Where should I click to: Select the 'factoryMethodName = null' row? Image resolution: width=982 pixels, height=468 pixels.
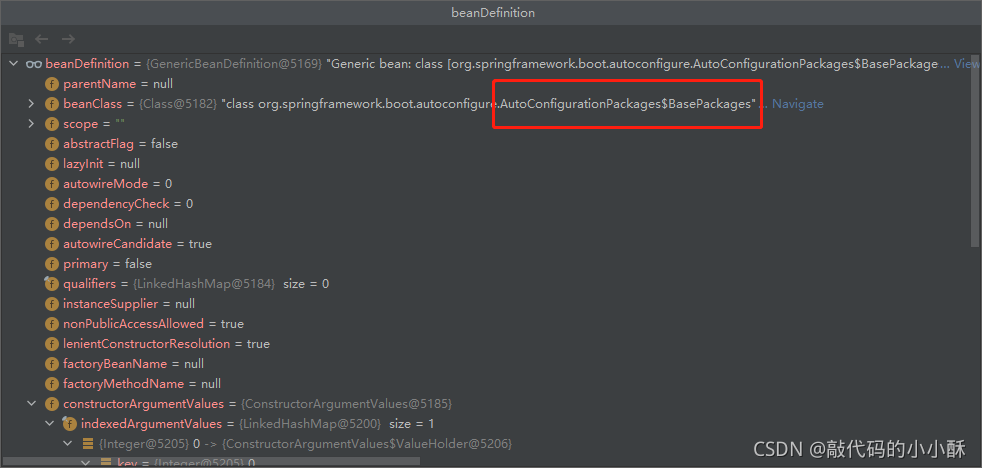(x=142, y=383)
